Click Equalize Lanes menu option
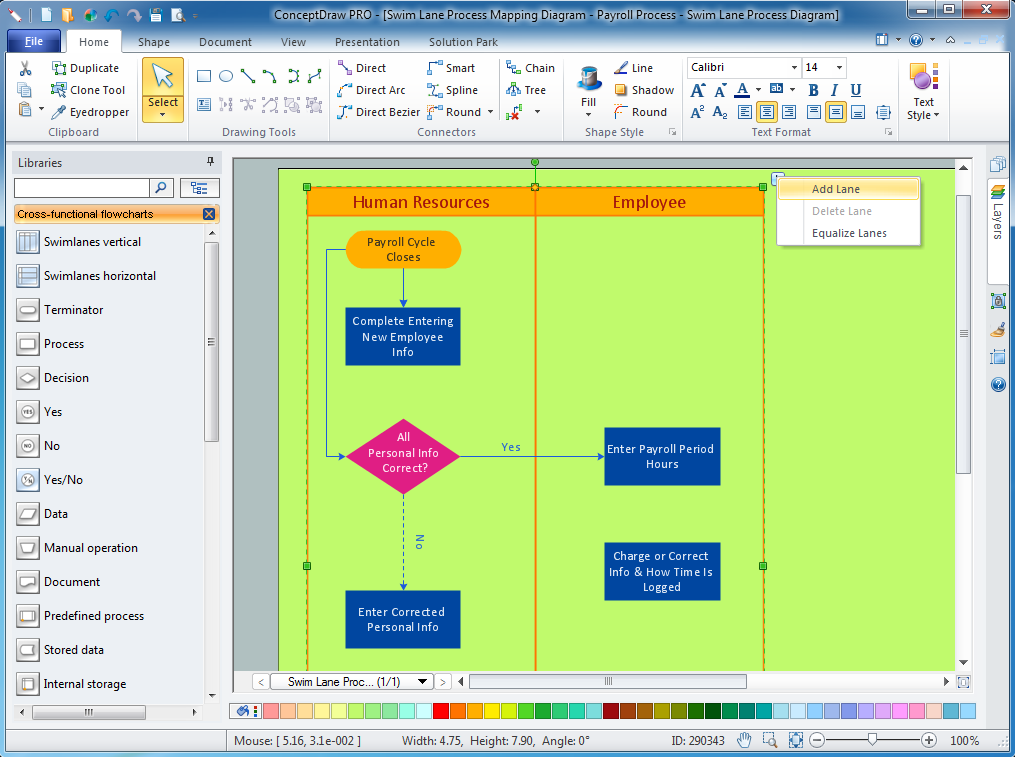 pos(849,233)
